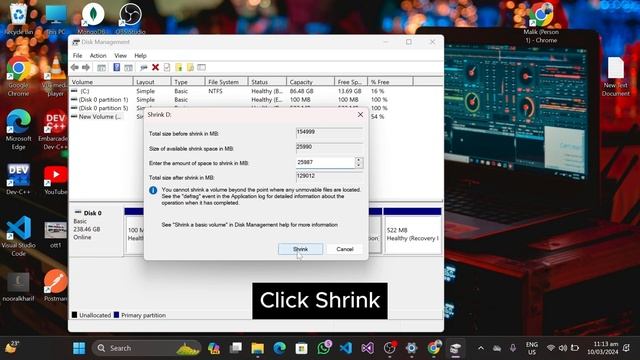Sort by the Layout column header
This screenshot has width=640, height=360.
152,82
